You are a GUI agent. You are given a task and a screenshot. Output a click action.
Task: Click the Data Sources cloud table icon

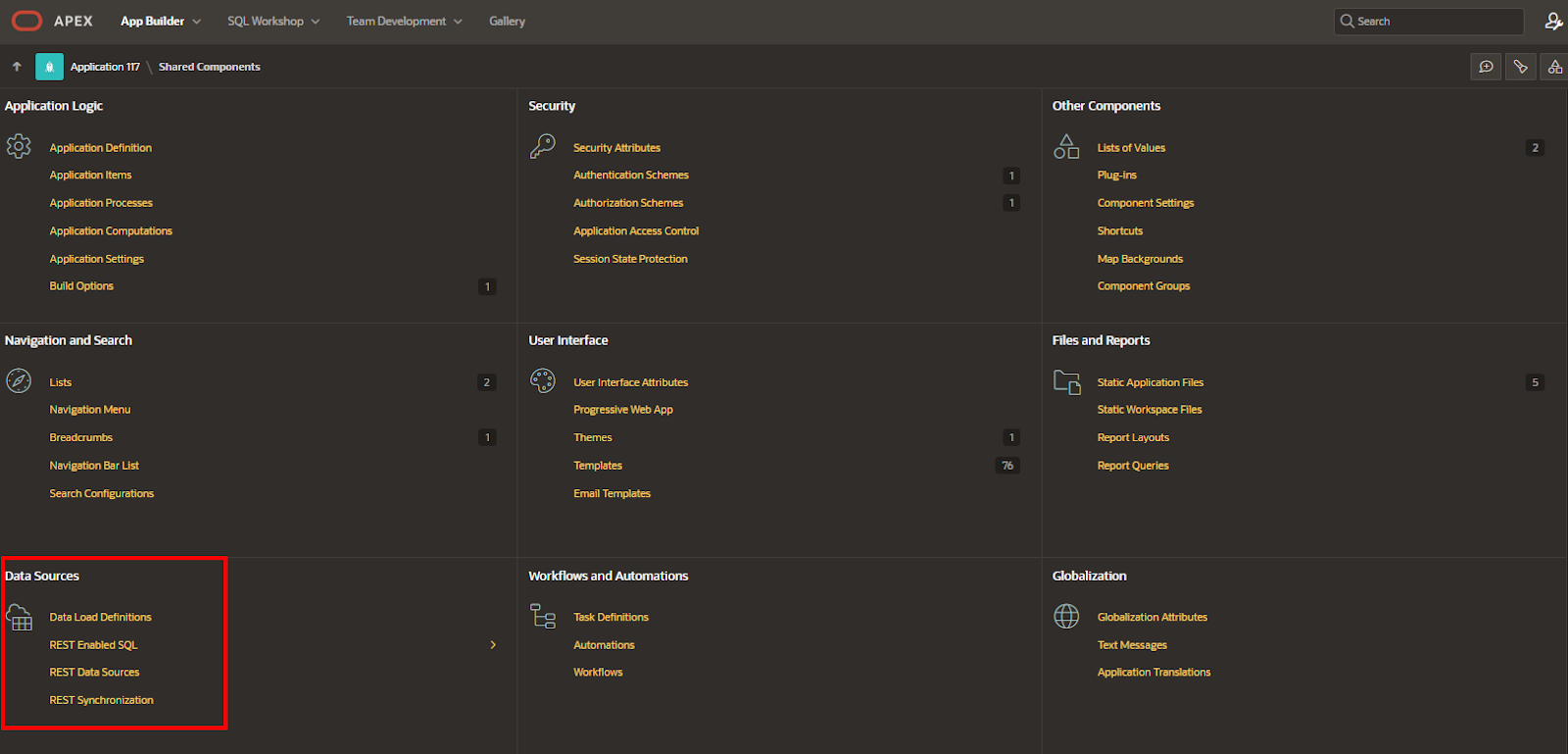(x=20, y=617)
